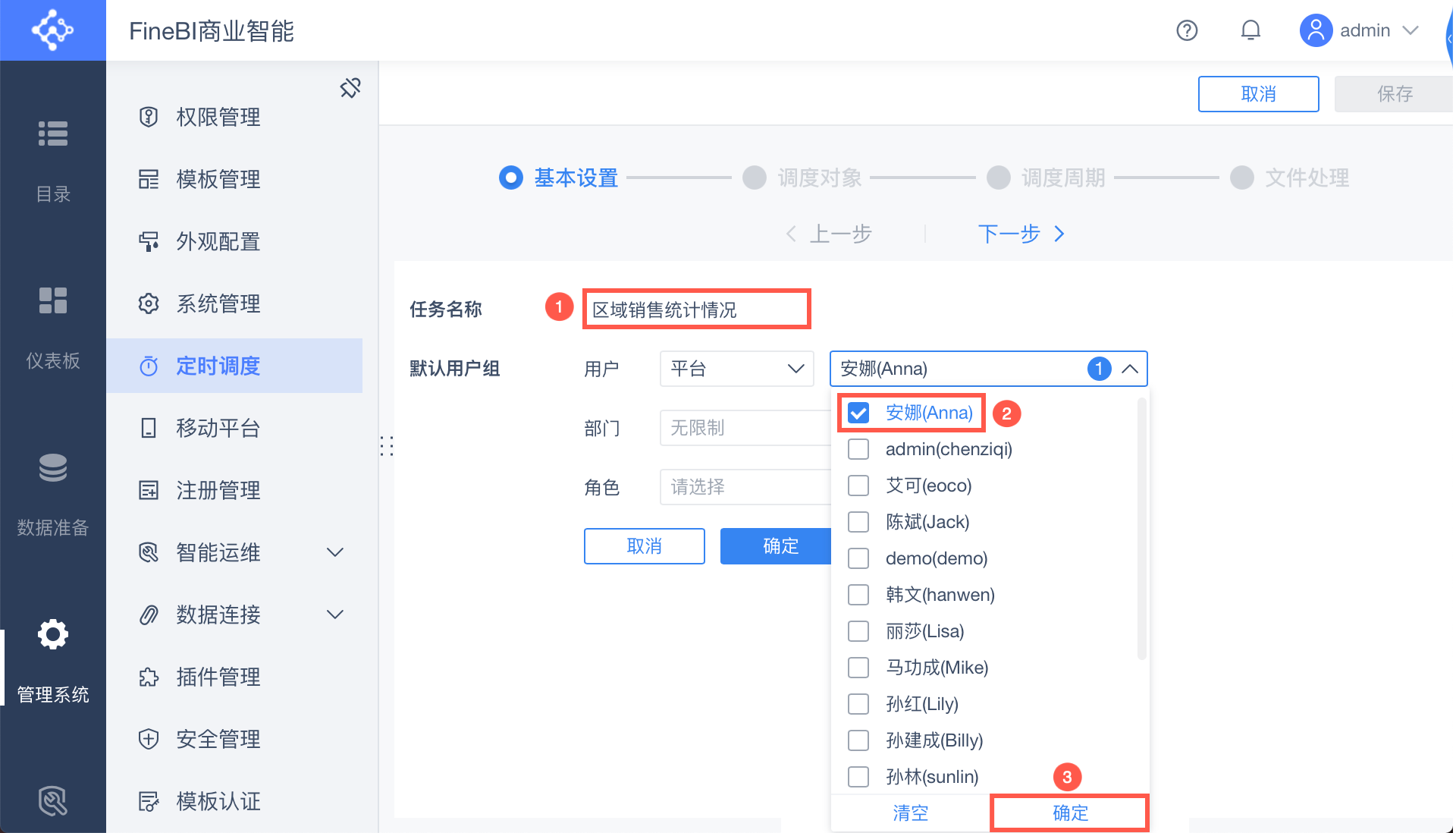Click 确定 at the dropdown bottom
This screenshot has height=833, width=1456.
point(1069,813)
